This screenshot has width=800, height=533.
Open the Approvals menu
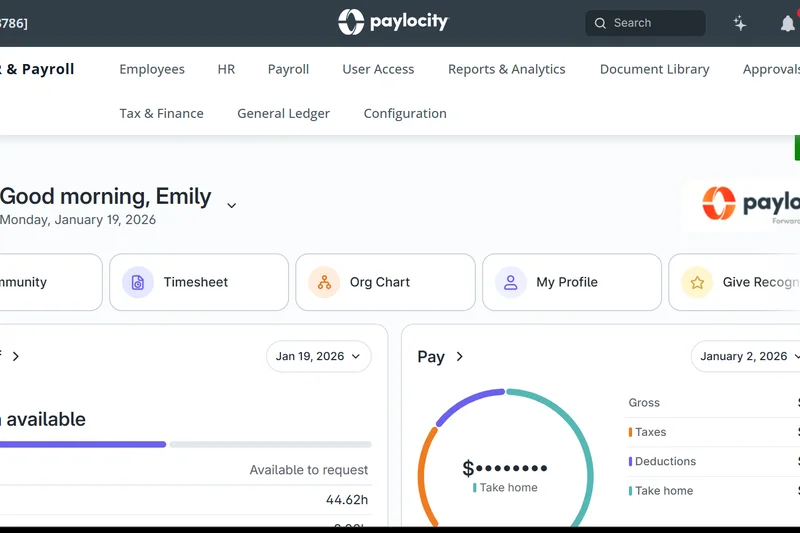(x=771, y=69)
